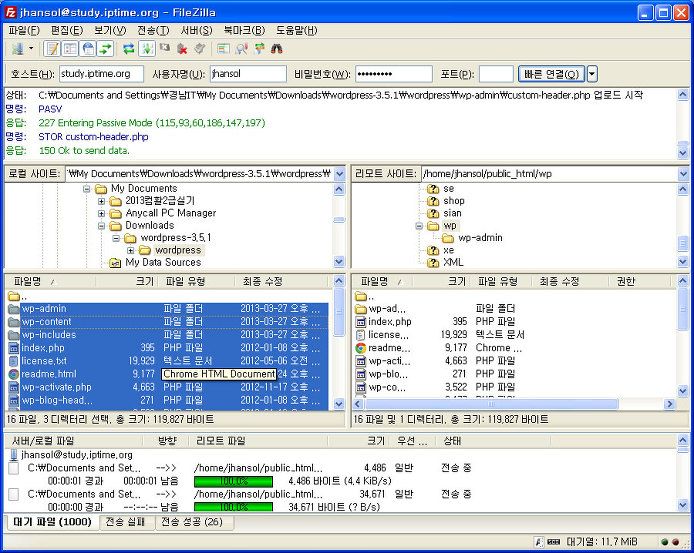Image resolution: width=694 pixels, height=553 pixels.
Task: Expand the local wordpress folder node
Action: point(131,251)
